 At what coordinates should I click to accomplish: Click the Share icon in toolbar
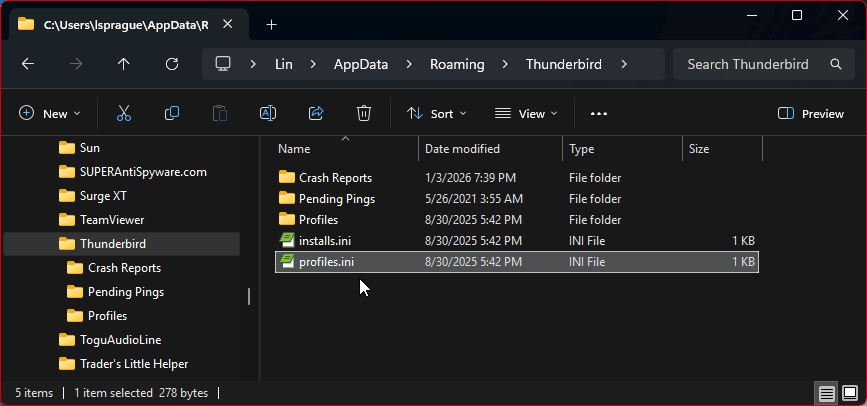[x=316, y=114]
